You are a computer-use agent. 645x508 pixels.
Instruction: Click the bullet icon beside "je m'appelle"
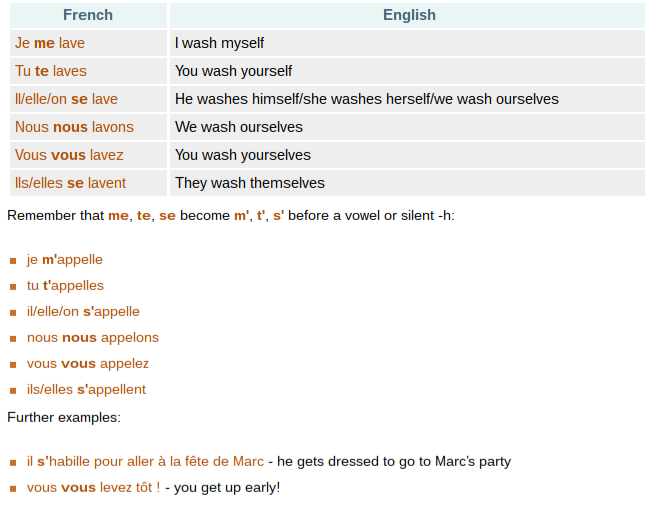pos(13,261)
